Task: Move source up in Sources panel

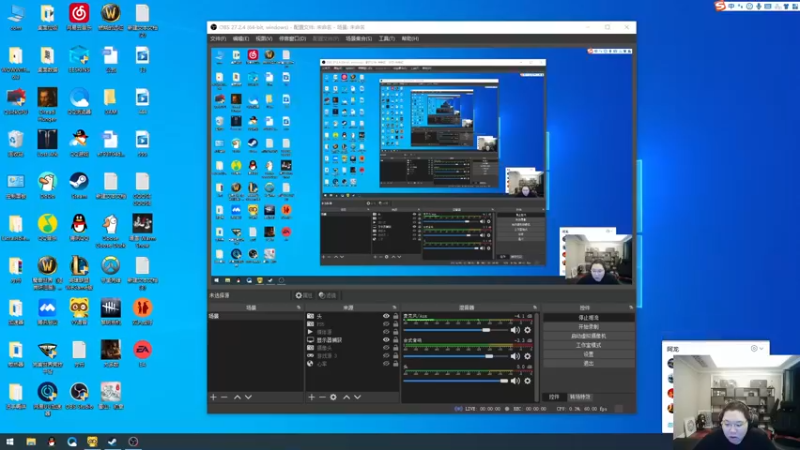Action: (346, 397)
